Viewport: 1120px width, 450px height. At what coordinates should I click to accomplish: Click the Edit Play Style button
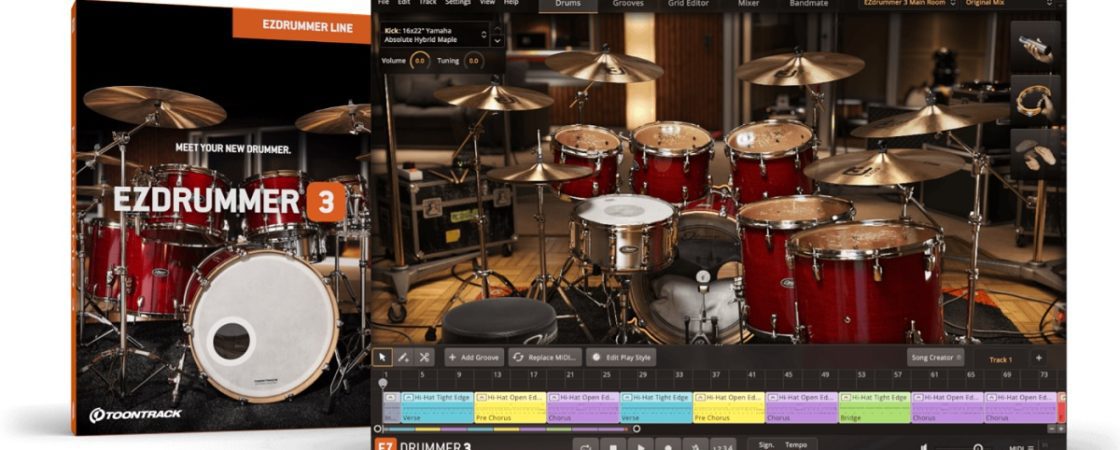[x=621, y=357]
